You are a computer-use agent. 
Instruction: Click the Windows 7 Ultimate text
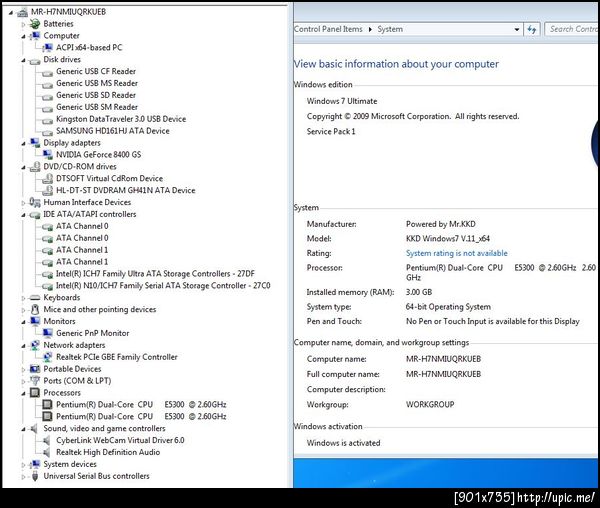[x=342, y=101]
